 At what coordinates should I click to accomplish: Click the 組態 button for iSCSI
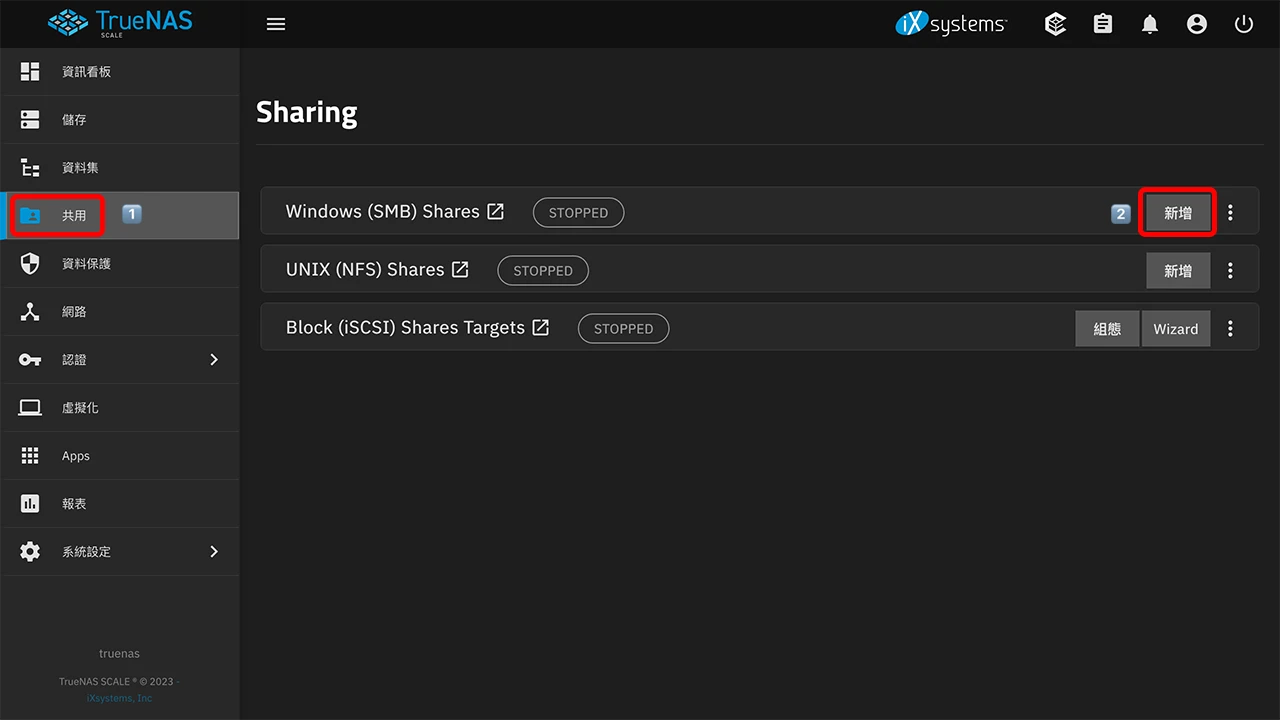[x=1107, y=328]
